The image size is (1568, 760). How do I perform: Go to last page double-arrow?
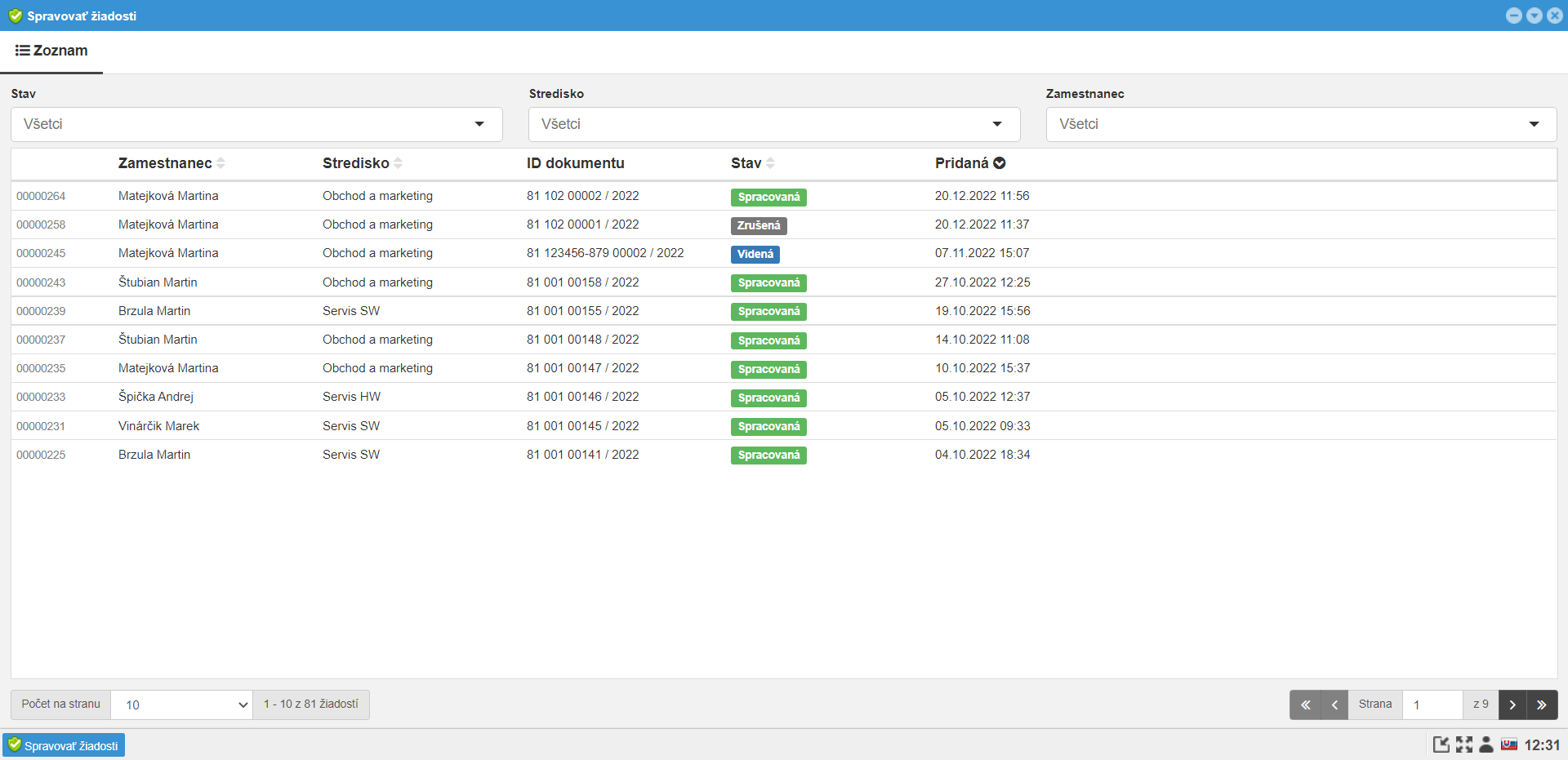pos(1542,704)
